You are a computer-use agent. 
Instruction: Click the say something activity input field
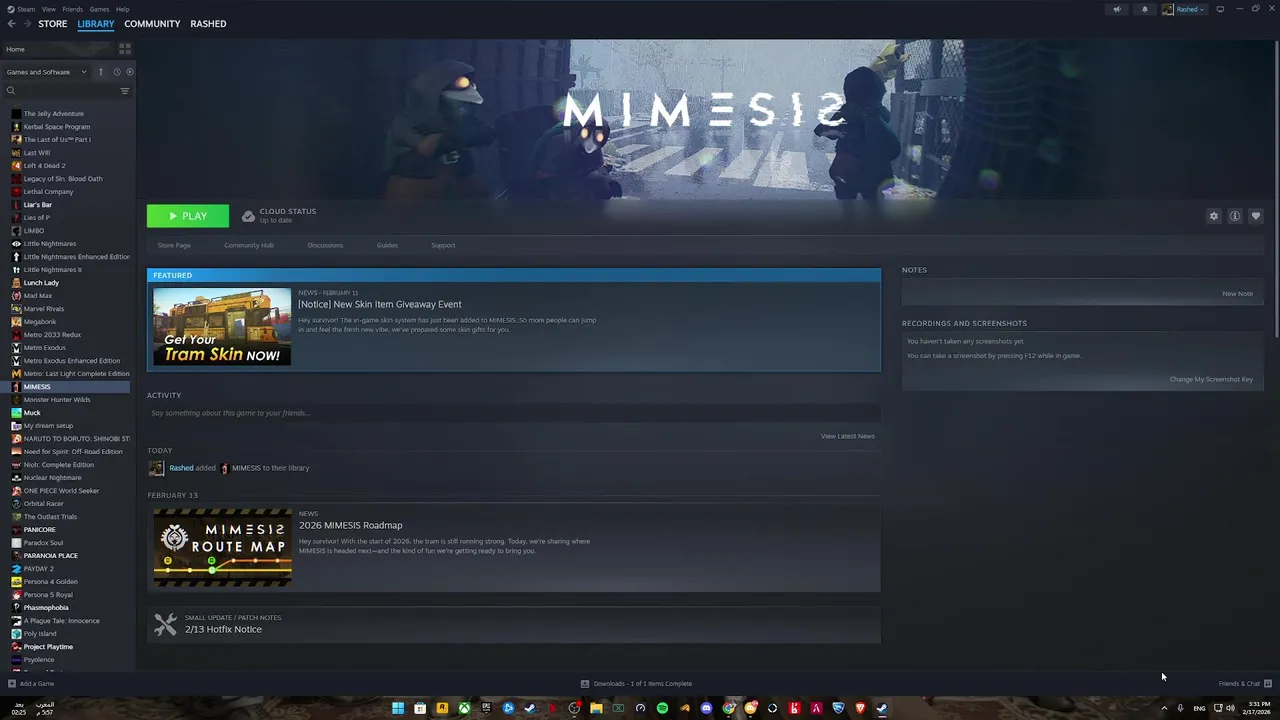(514, 413)
